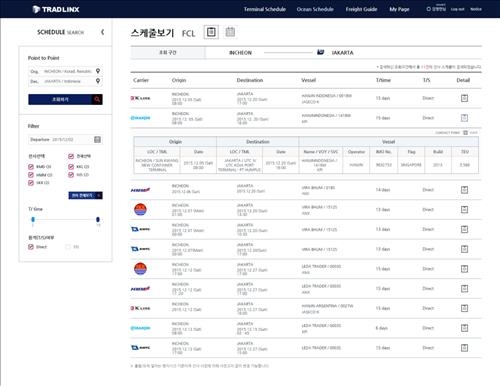
Task: Switch to the calendar view icon
Action: (x=230, y=32)
